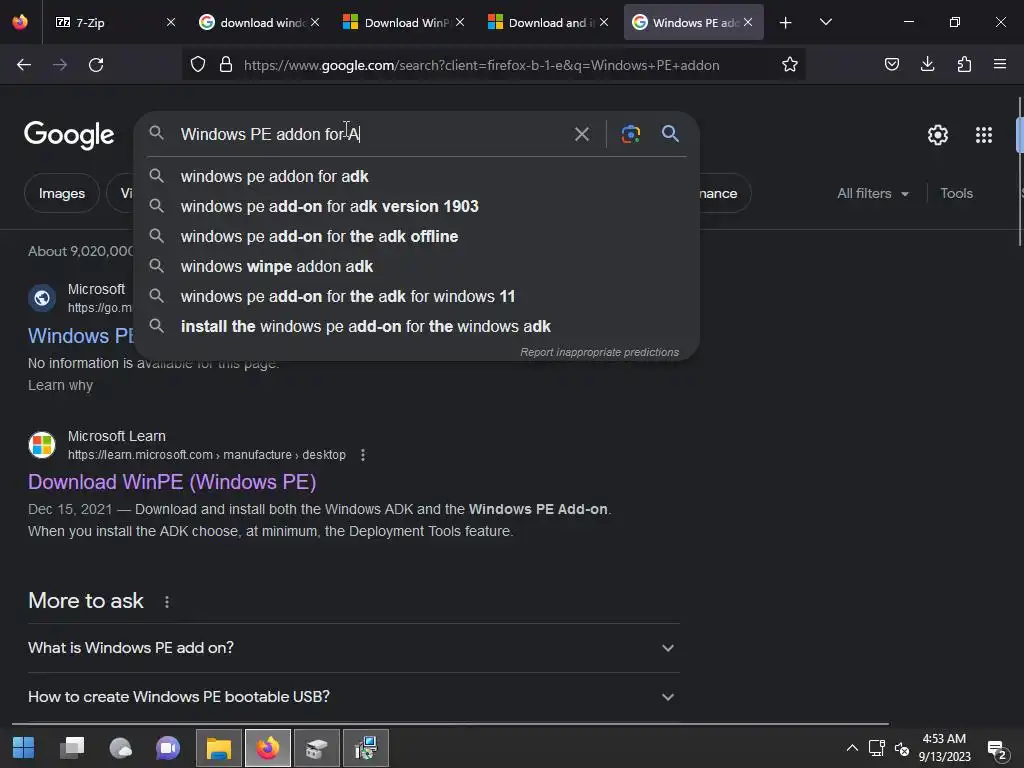Click the page vertical scrollbar
This screenshot has width=1024, height=768.
[x=1019, y=171]
